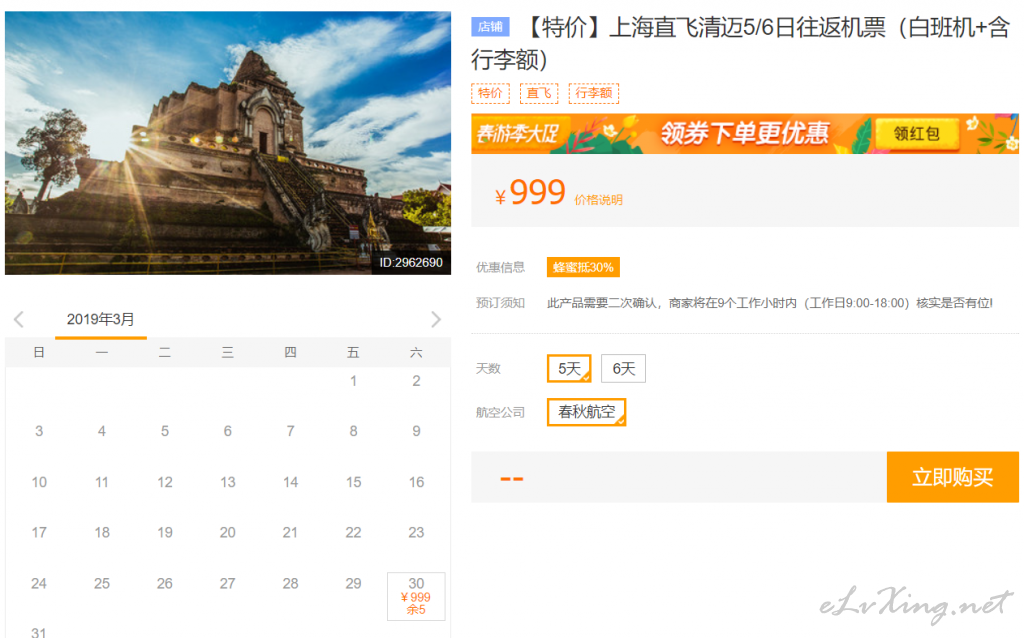Open the 2019年3月 month tab
This screenshot has width=1024, height=638.
coord(101,319)
